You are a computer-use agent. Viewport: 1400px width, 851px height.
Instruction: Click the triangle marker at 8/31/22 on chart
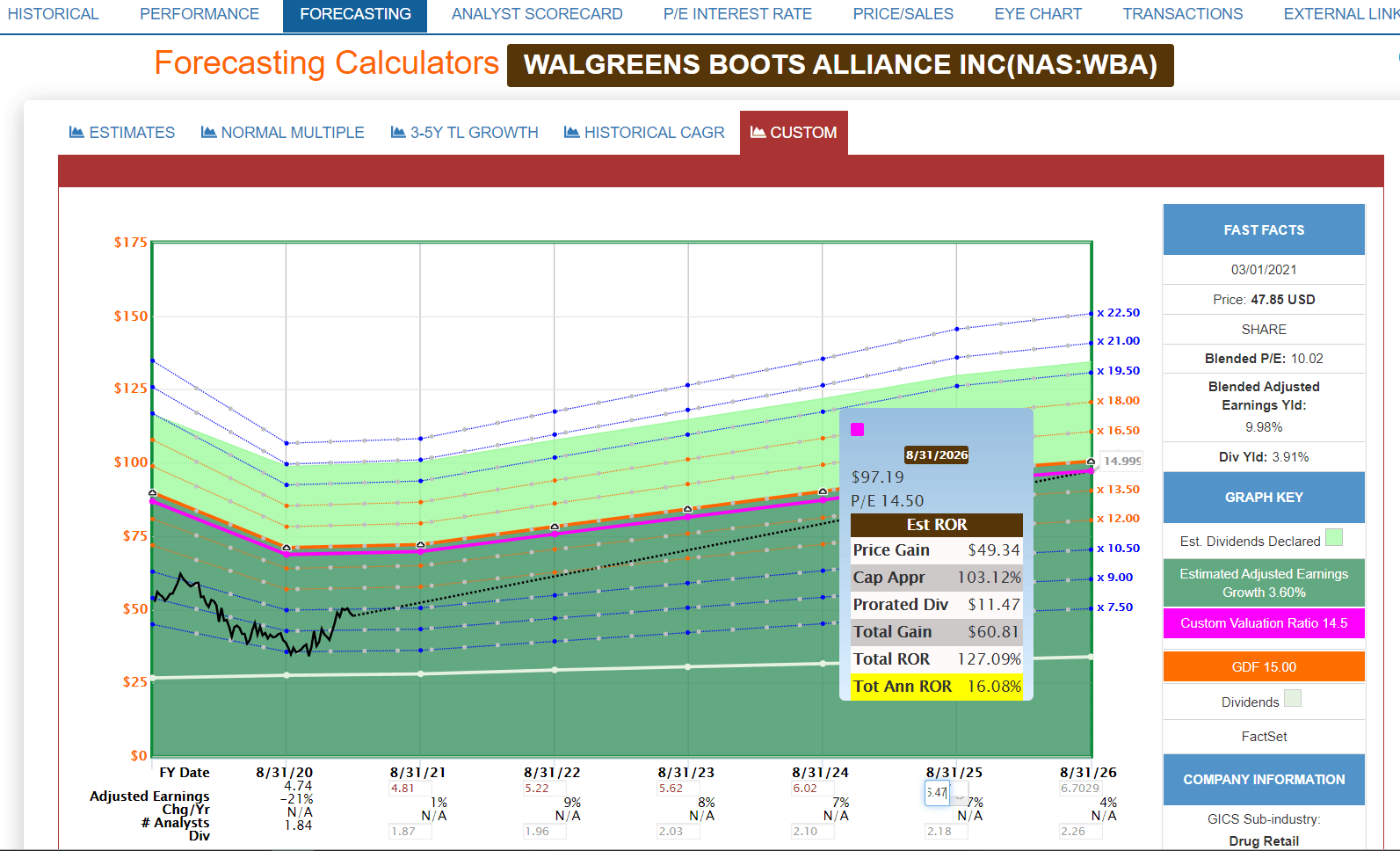555,526
